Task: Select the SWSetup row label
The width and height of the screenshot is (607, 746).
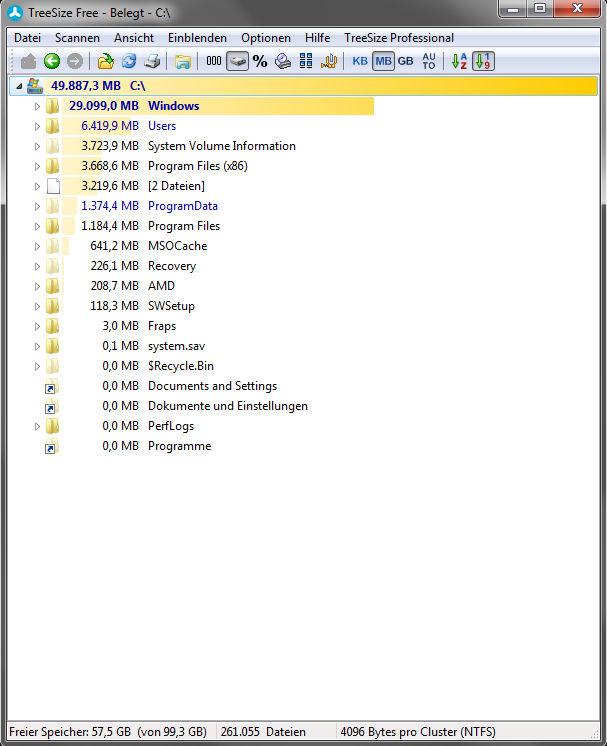Action: [x=171, y=305]
